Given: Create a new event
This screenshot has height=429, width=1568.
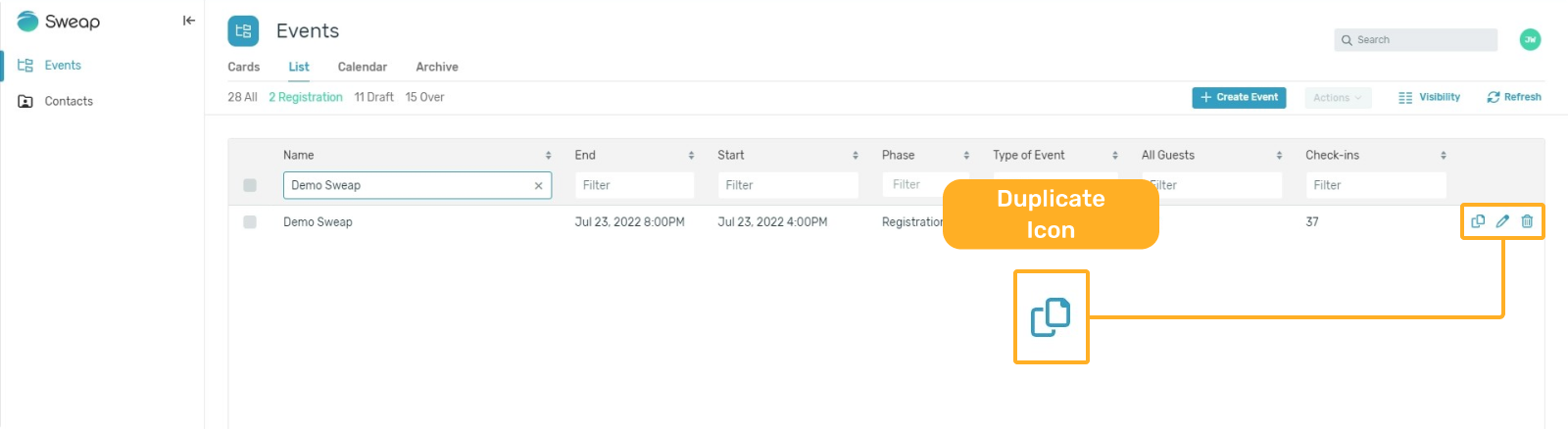Looking at the screenshot, I should 1239,98.
